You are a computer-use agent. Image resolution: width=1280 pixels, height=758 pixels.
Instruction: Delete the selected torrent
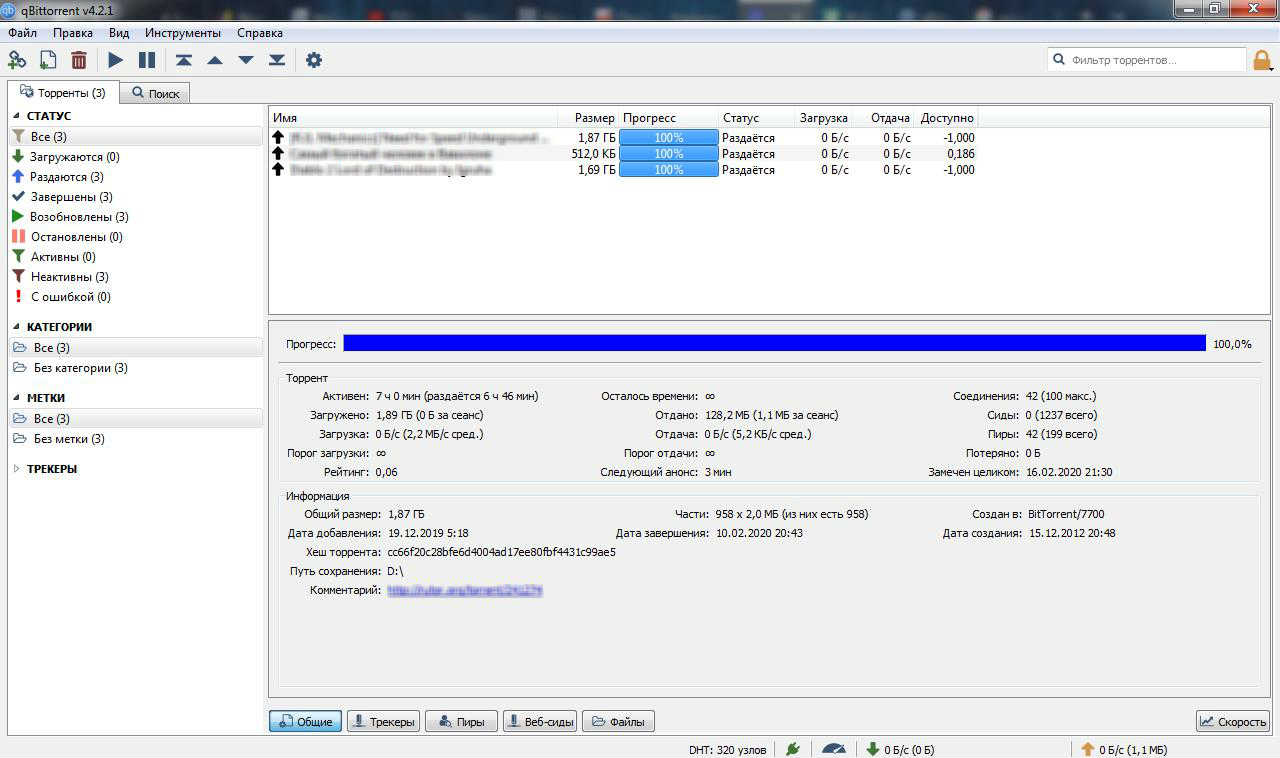point(79,60)
